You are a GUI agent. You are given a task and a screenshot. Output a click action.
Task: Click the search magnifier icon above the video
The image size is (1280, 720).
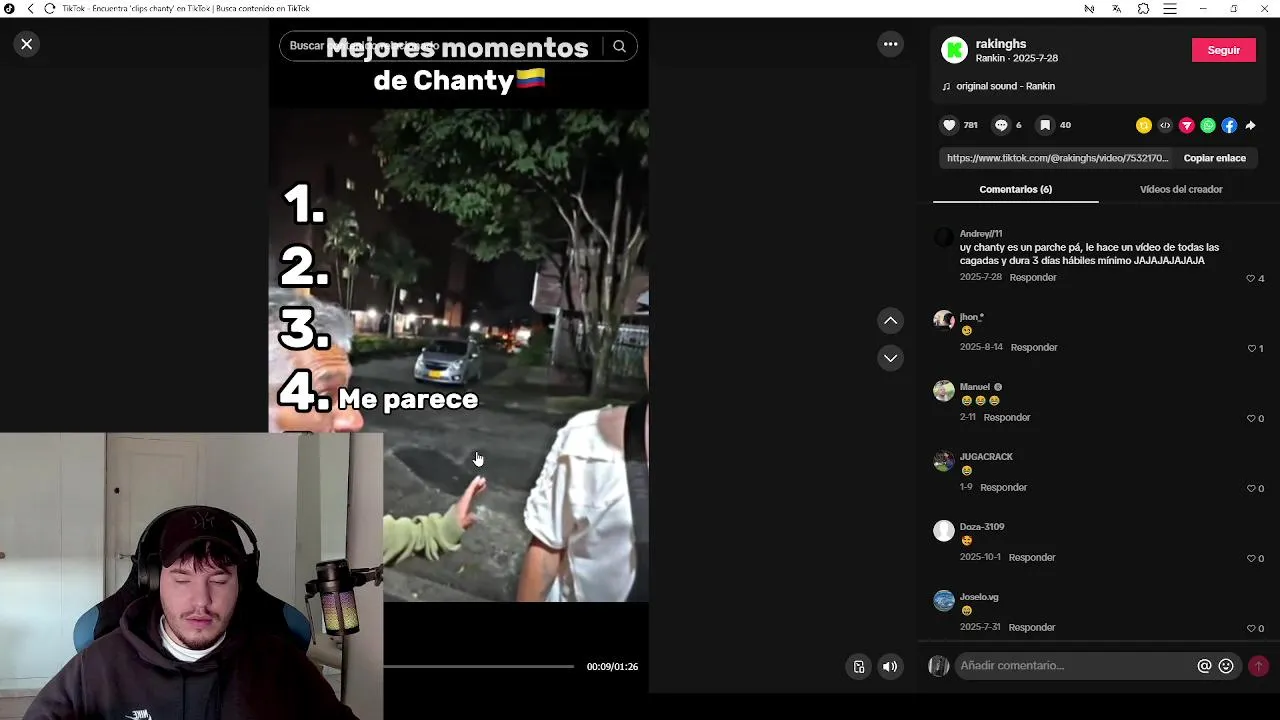point(619,46)
